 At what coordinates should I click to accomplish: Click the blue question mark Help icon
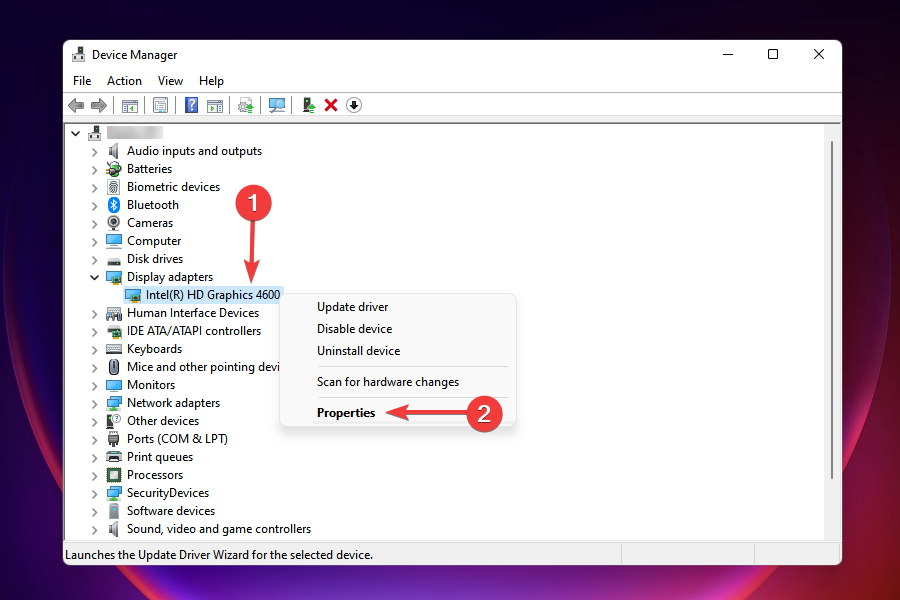pos(191,105)
